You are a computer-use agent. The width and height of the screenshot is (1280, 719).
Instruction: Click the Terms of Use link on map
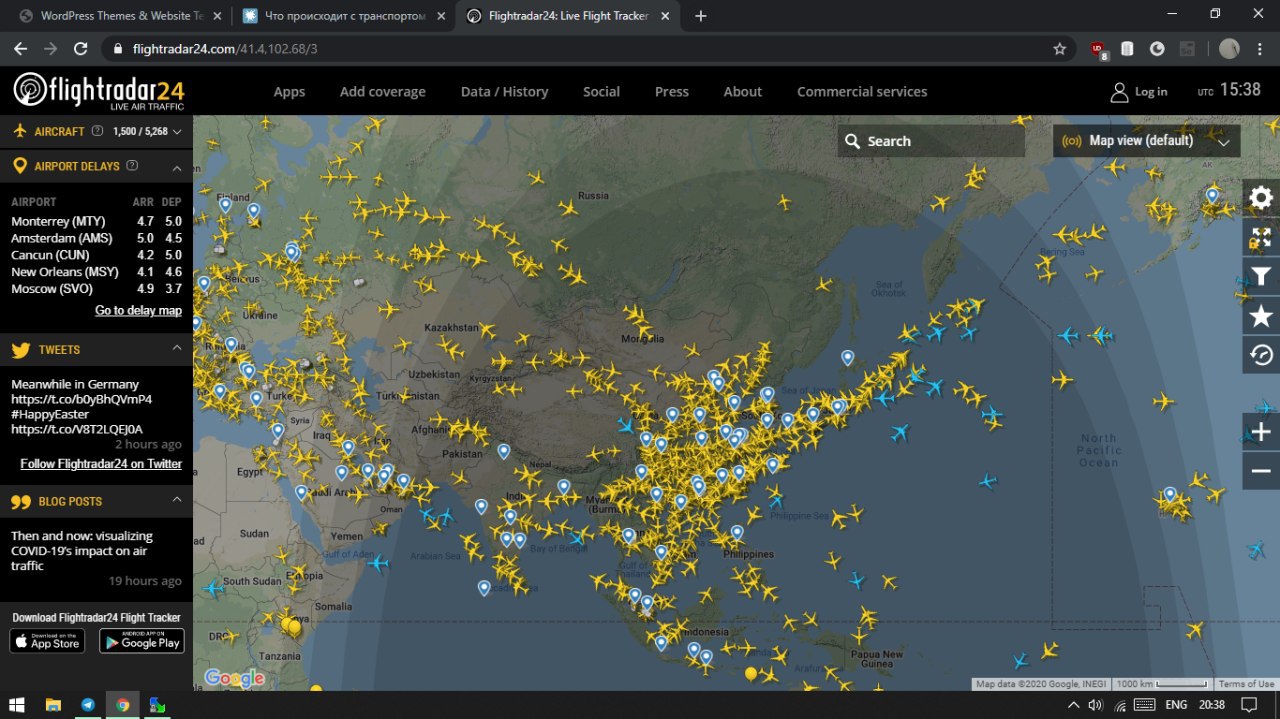pos(1246,684)
